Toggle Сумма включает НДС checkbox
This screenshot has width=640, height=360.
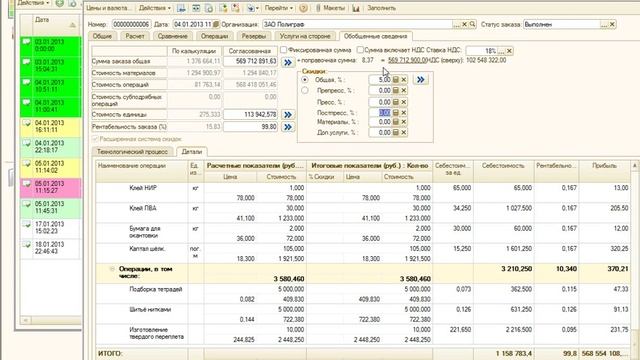[360, 50]
